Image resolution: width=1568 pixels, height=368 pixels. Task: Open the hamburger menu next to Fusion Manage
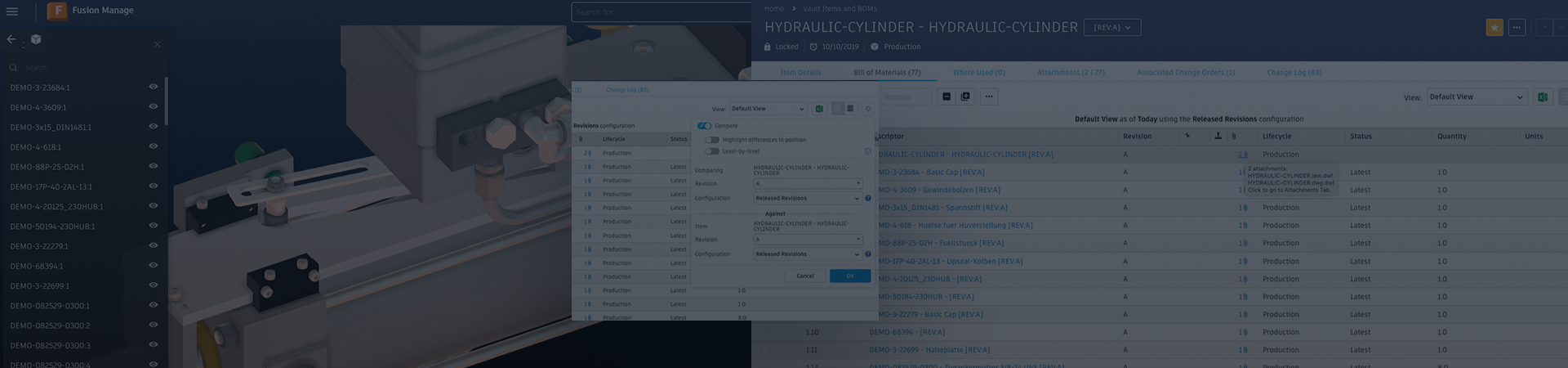(x=12, y=11)
